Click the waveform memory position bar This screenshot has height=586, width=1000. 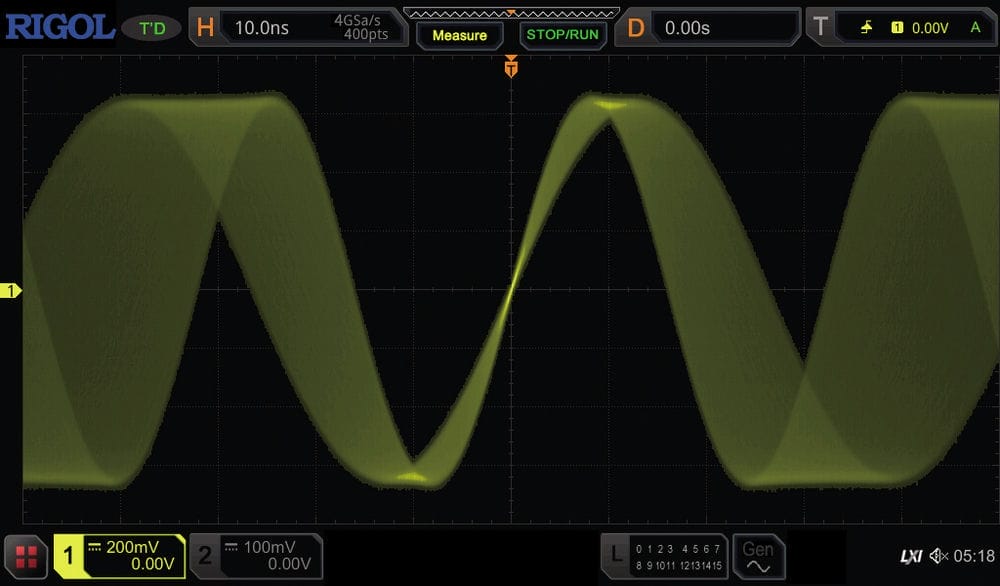click(x=511, y=13)
